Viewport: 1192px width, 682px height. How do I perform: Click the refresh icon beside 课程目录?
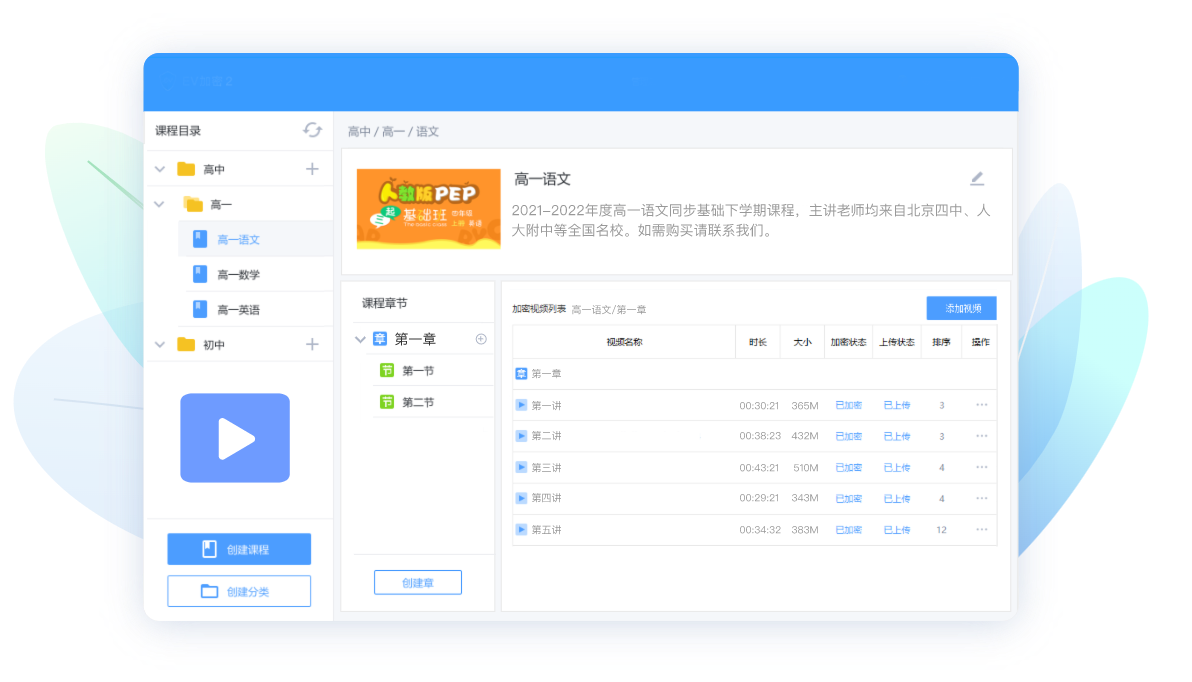[312, 130]
